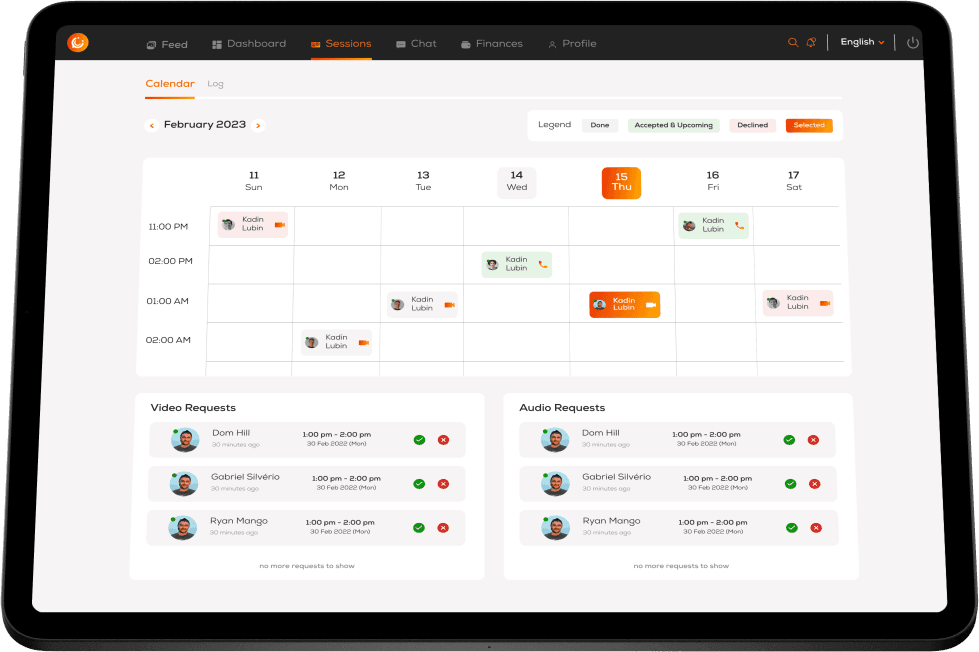Select day 13 Tue
The height and width of the screenshot is (652, 979).
click(x=423, y=181)
